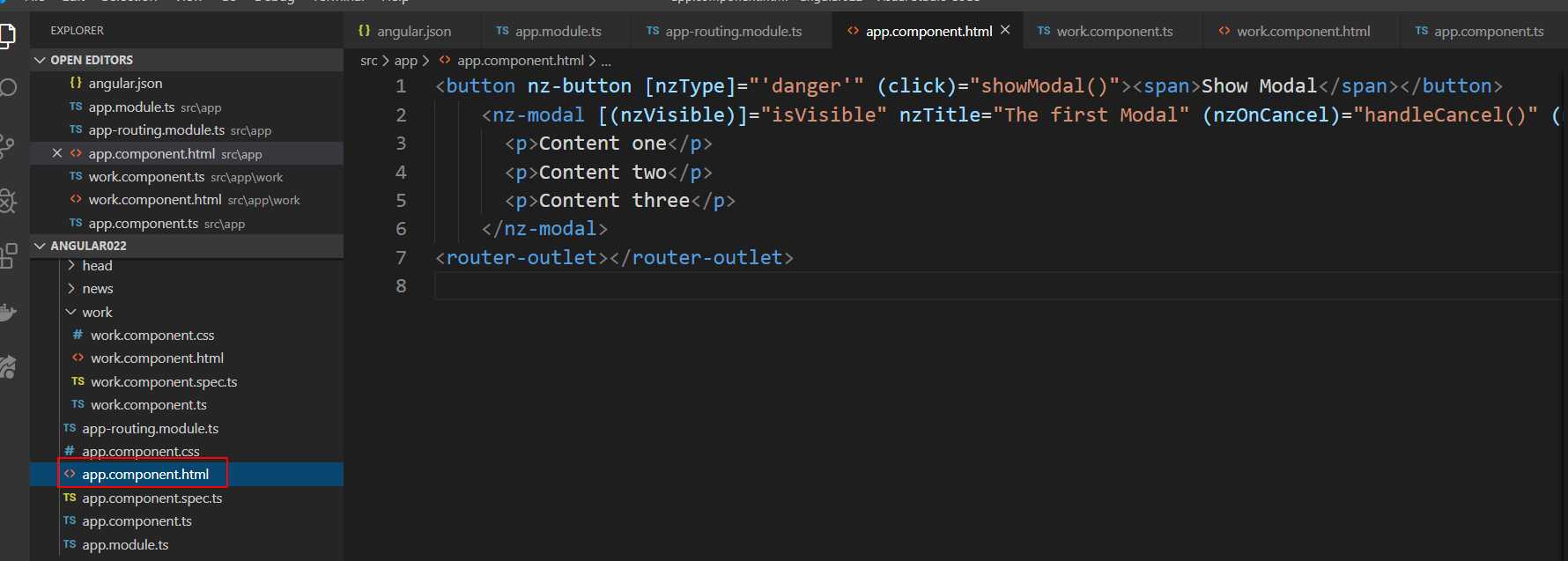
Task: Open the Debug view in activity bar
Action: pyautogui.click(x=7, y=202)
